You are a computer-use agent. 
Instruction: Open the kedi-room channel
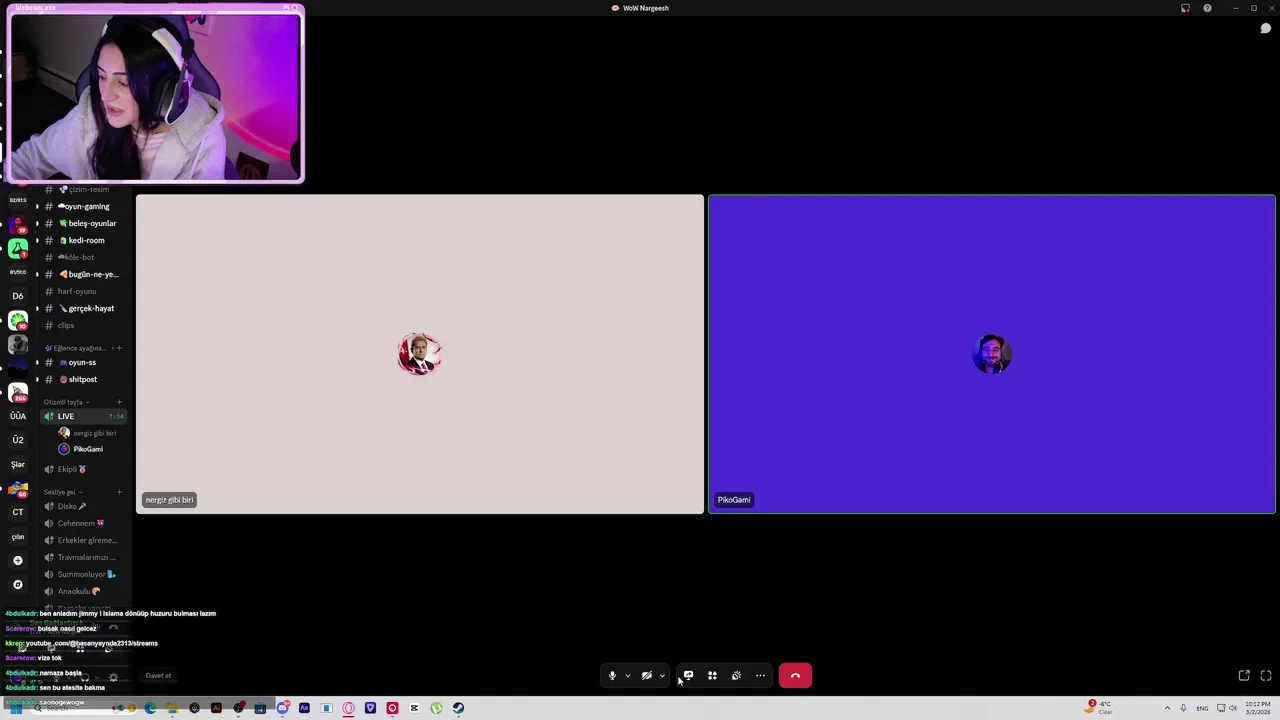pyautogui.click(x=84, y=241)
